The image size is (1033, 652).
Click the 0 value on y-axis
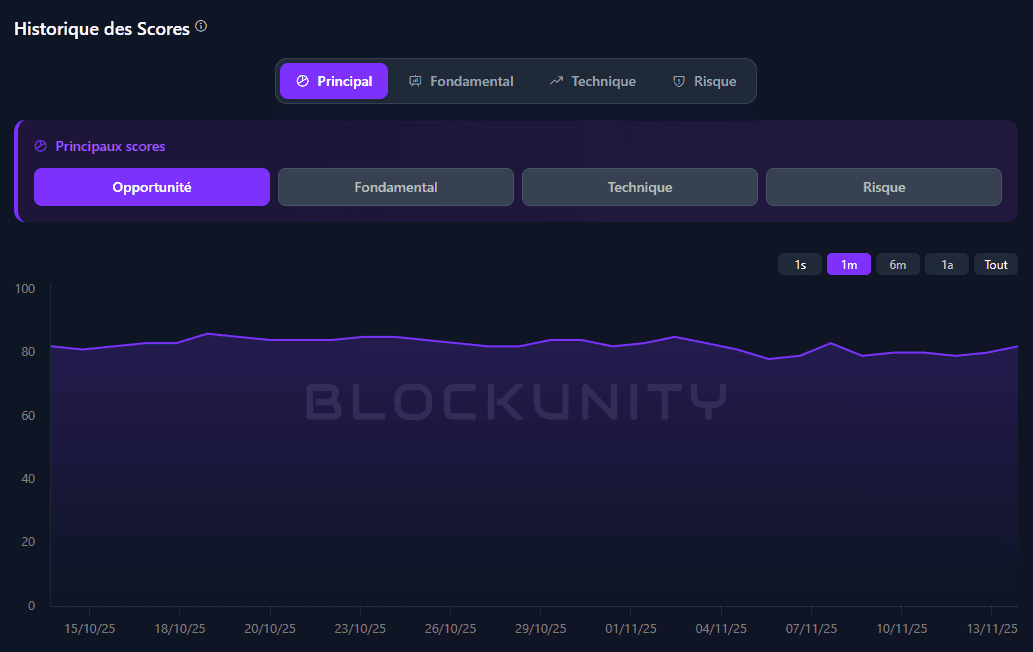point(32,606)
